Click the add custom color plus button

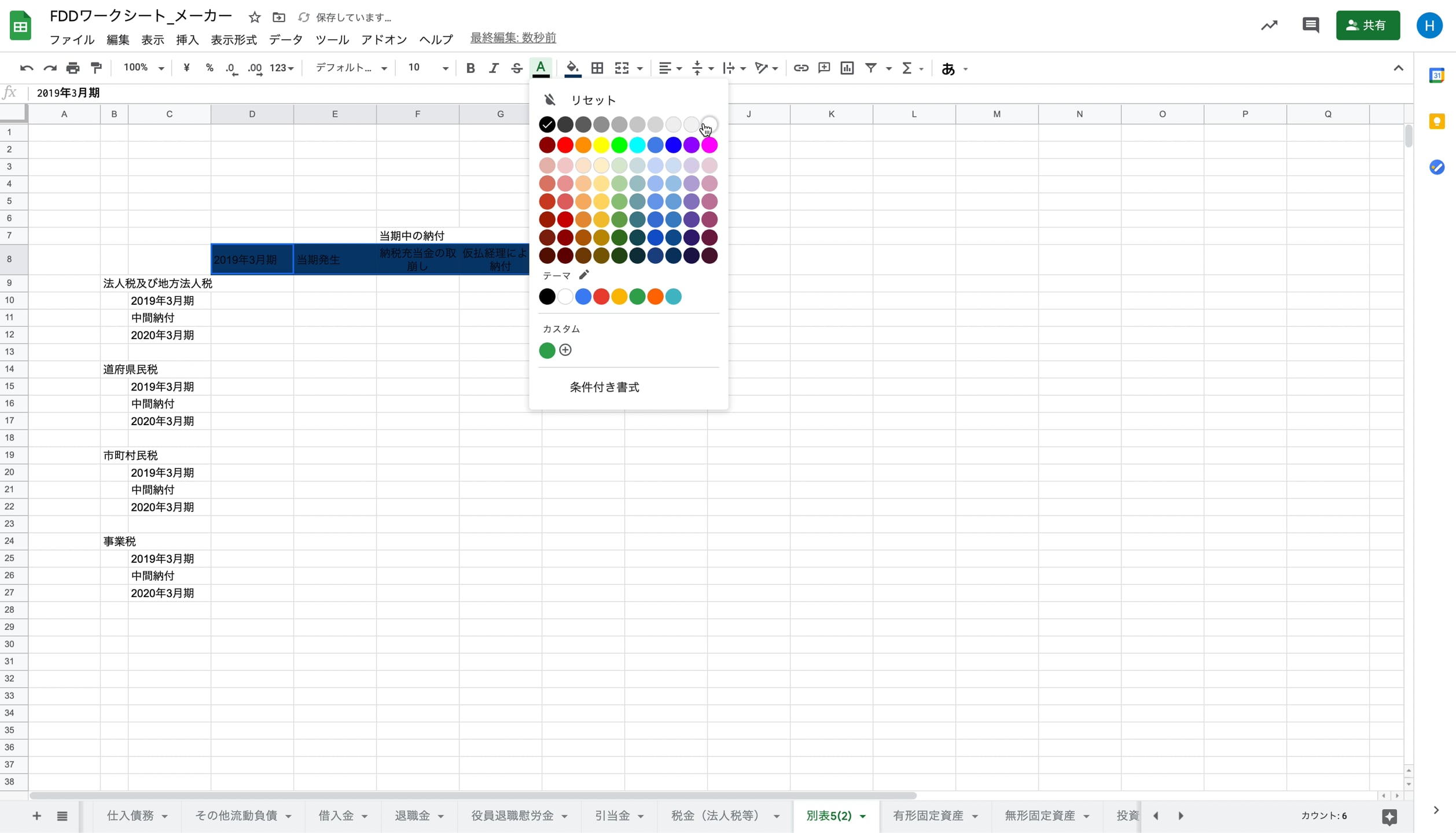[565, 350]
